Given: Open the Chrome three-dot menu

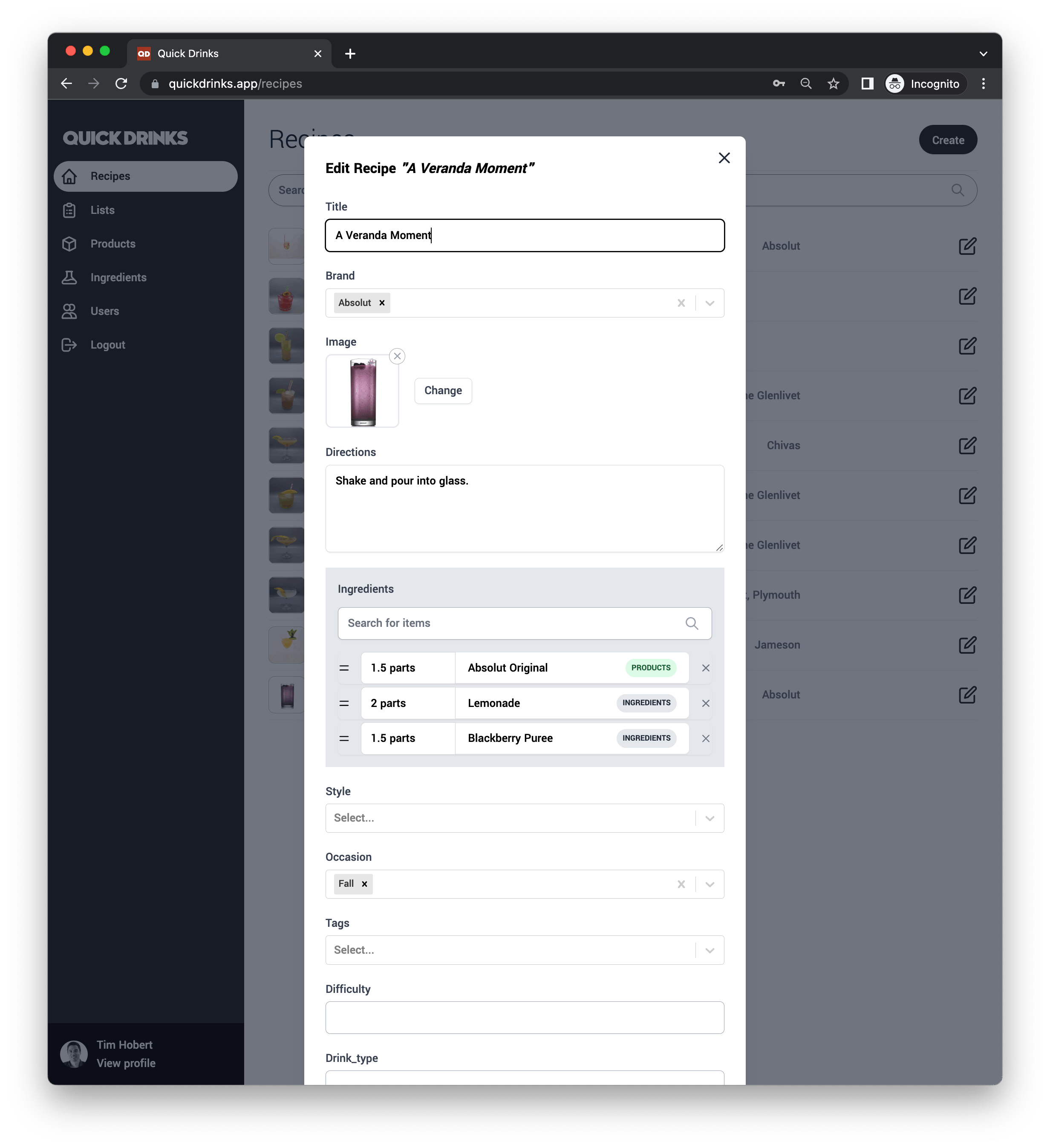Looking at the screenshot, I should pos(983,84).
